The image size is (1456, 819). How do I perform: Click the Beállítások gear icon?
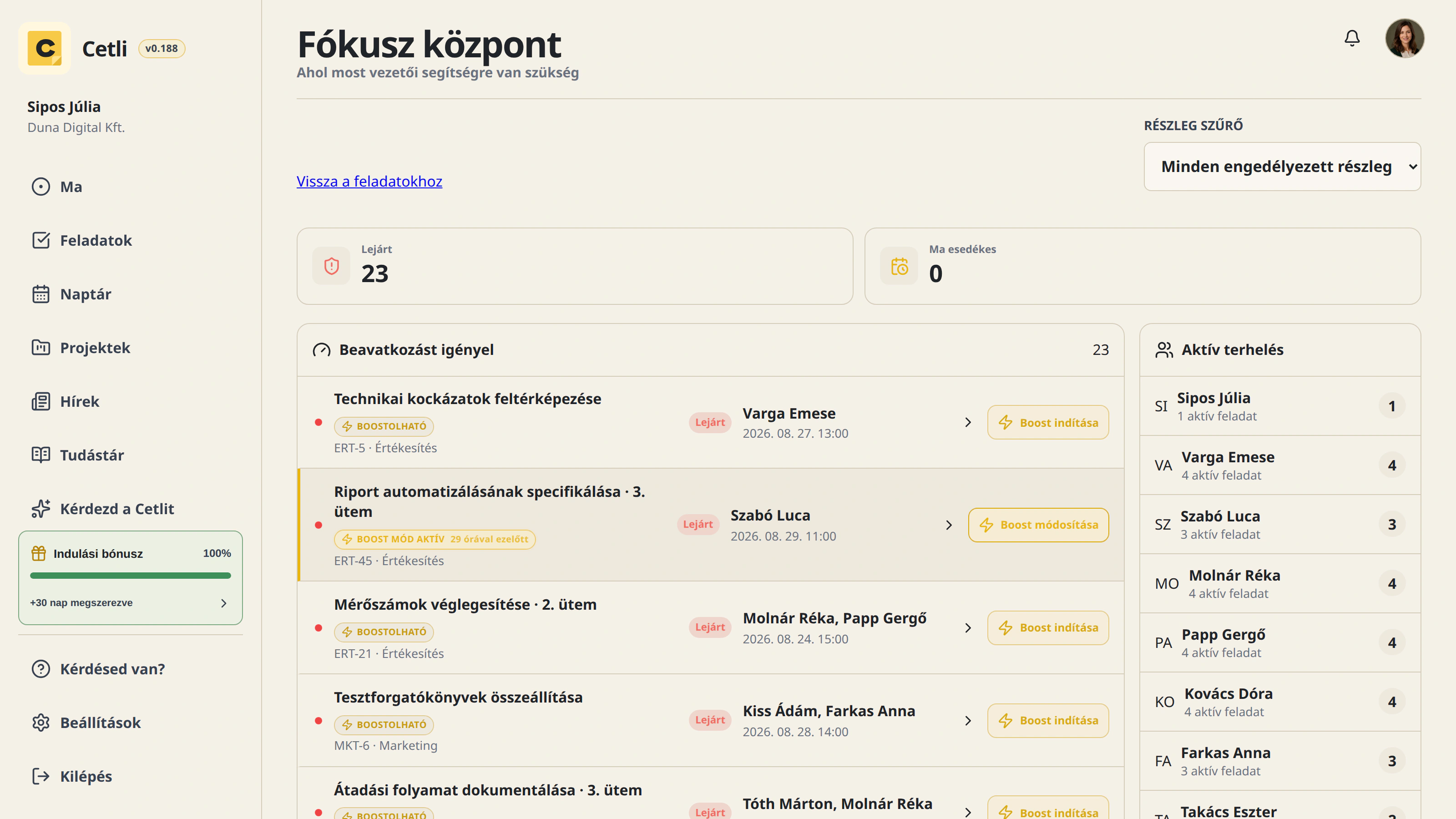(40, 723)
